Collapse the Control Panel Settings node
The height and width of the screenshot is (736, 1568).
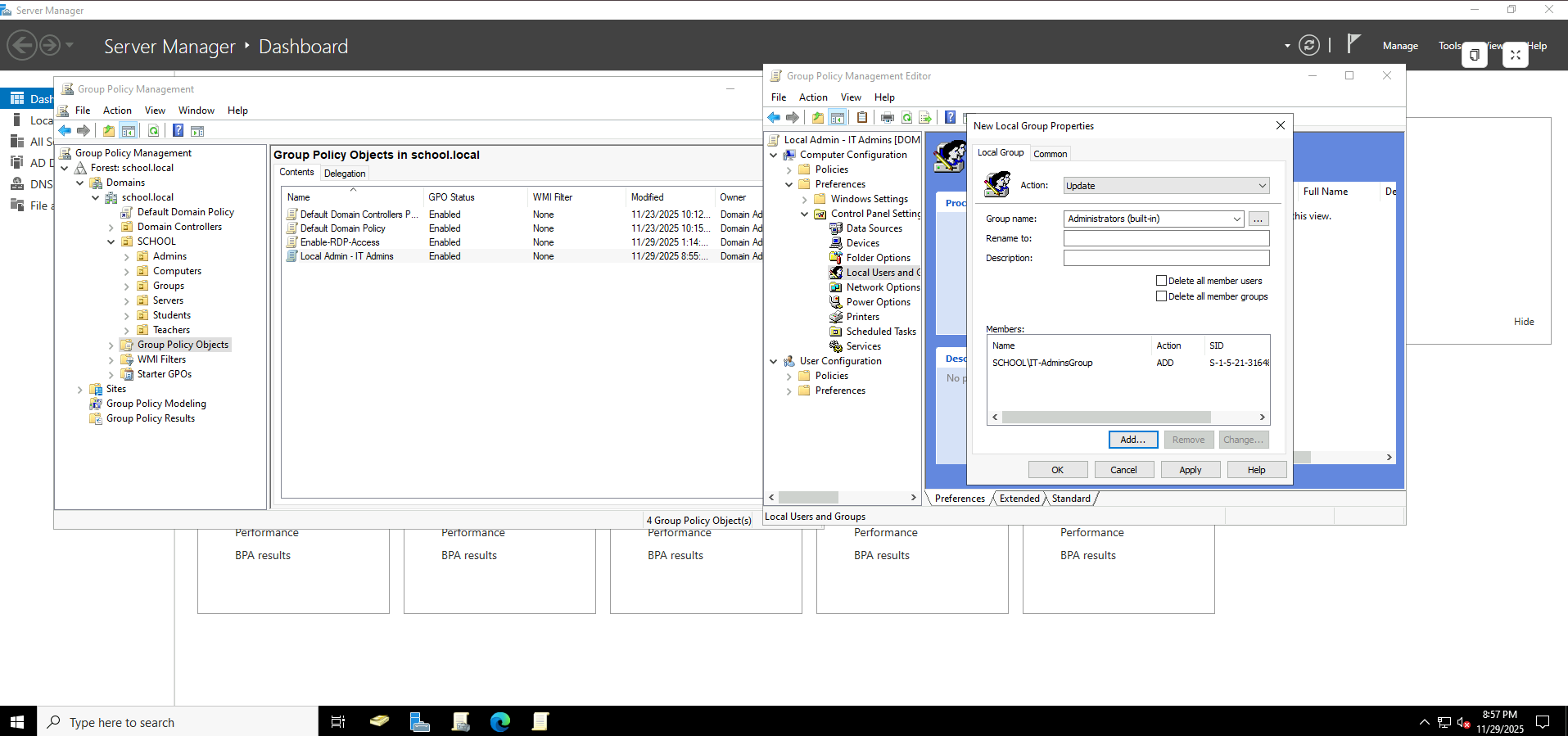pos(805,214)
